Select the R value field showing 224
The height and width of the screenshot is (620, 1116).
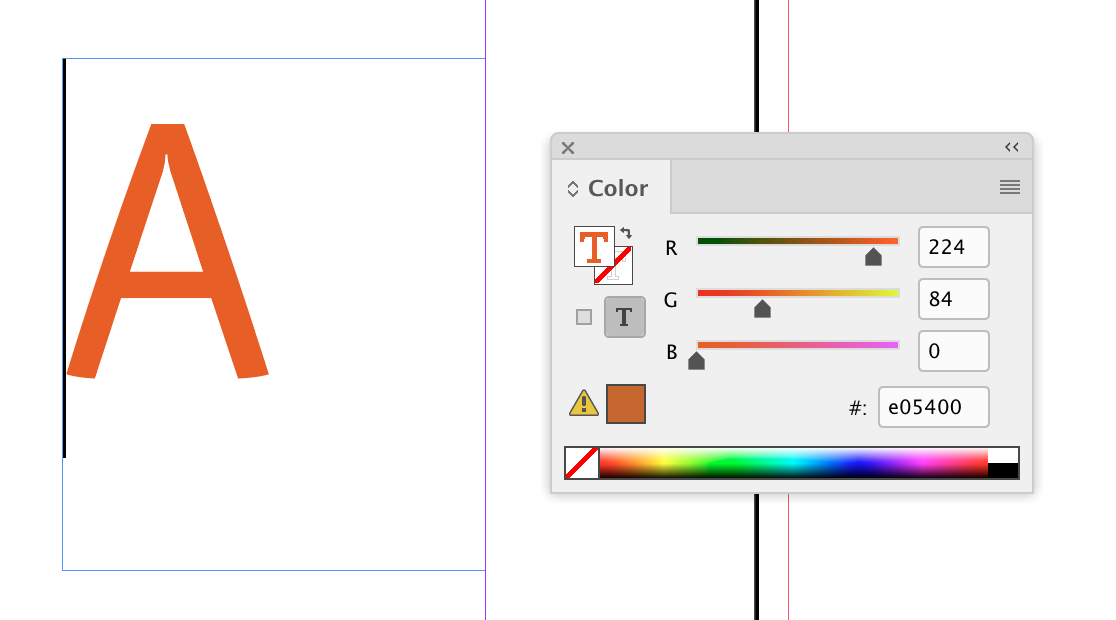point(952,247)
